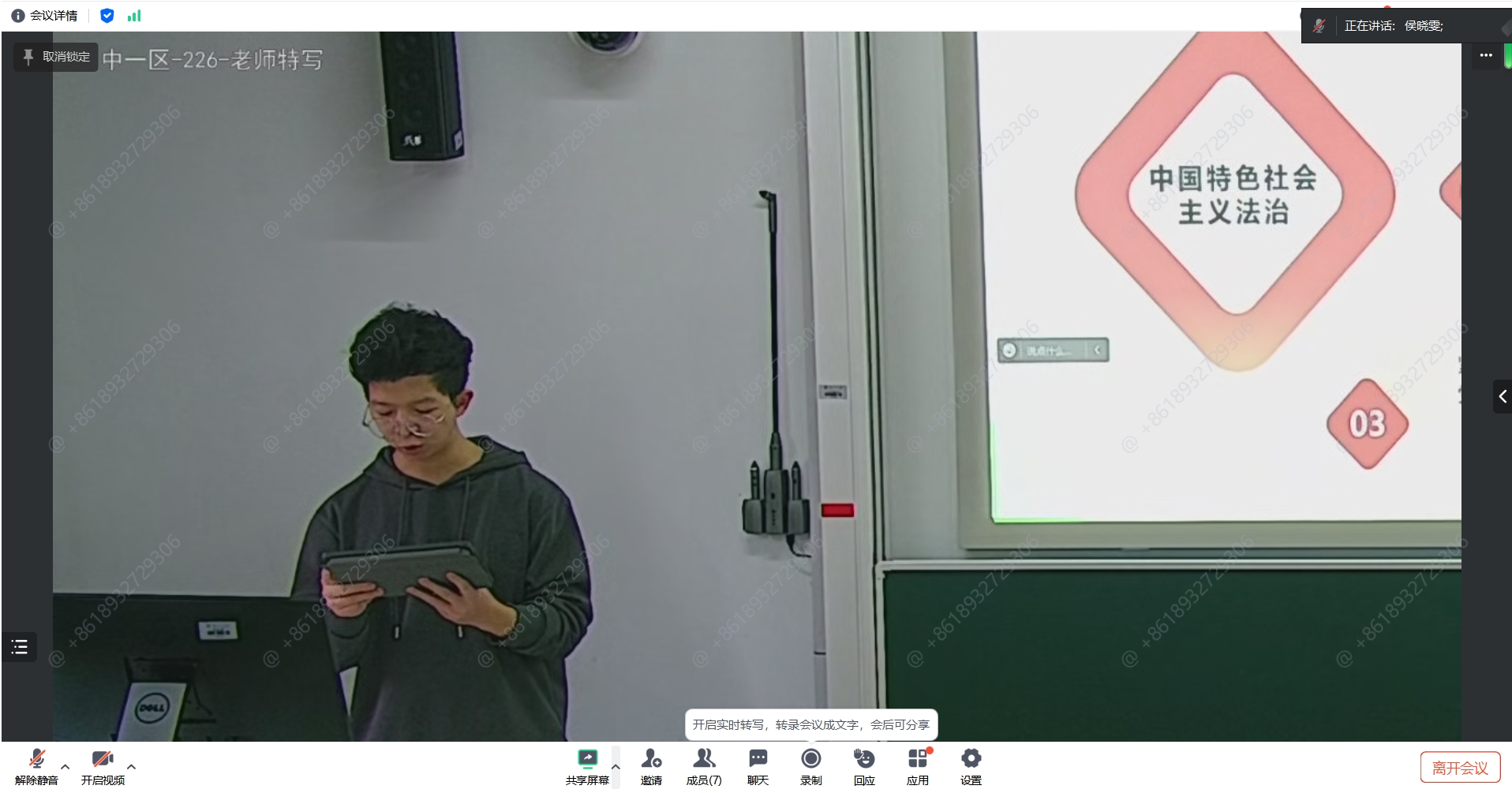Click the blue security shield icon
The image size is (1512, 793).
107,16
